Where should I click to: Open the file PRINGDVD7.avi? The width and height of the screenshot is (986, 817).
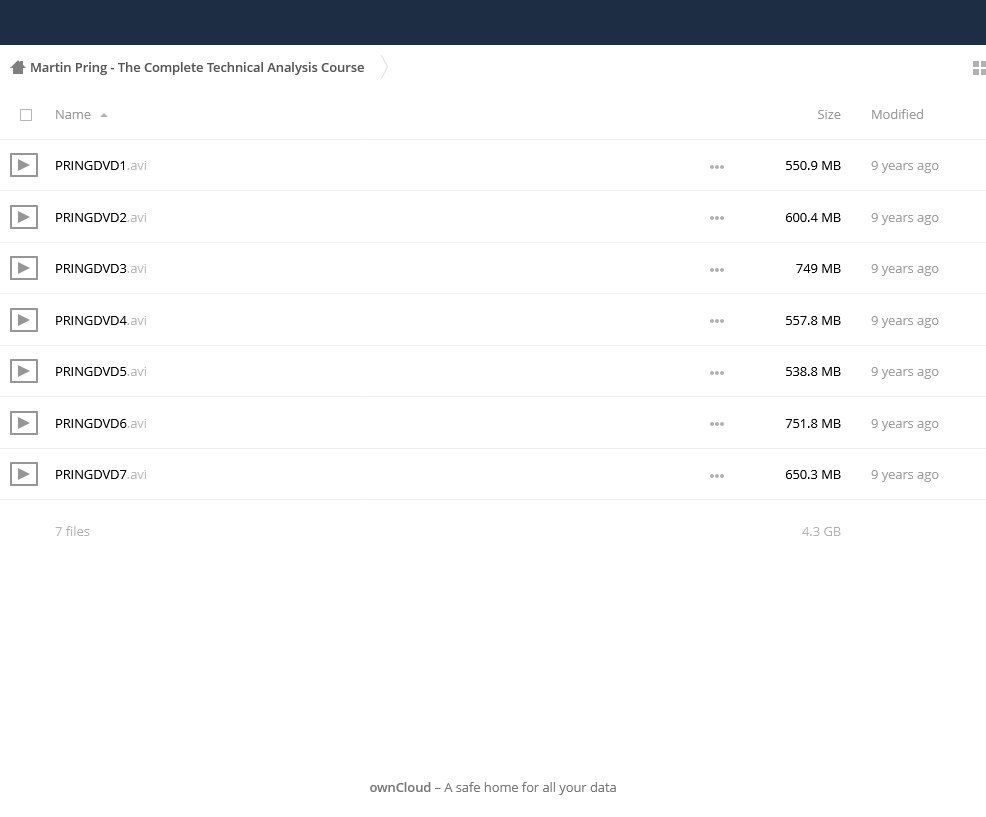[101, 474]
